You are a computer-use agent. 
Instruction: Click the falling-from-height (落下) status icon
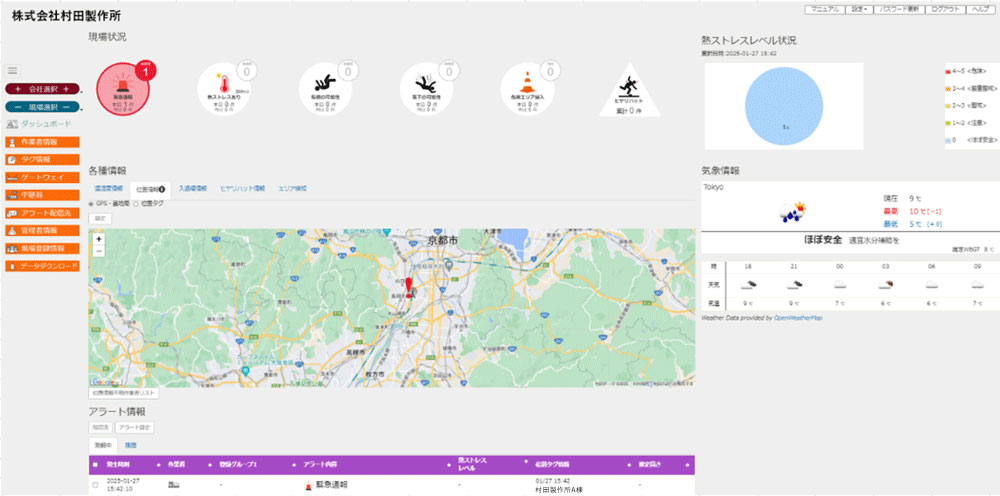[427, 87]
